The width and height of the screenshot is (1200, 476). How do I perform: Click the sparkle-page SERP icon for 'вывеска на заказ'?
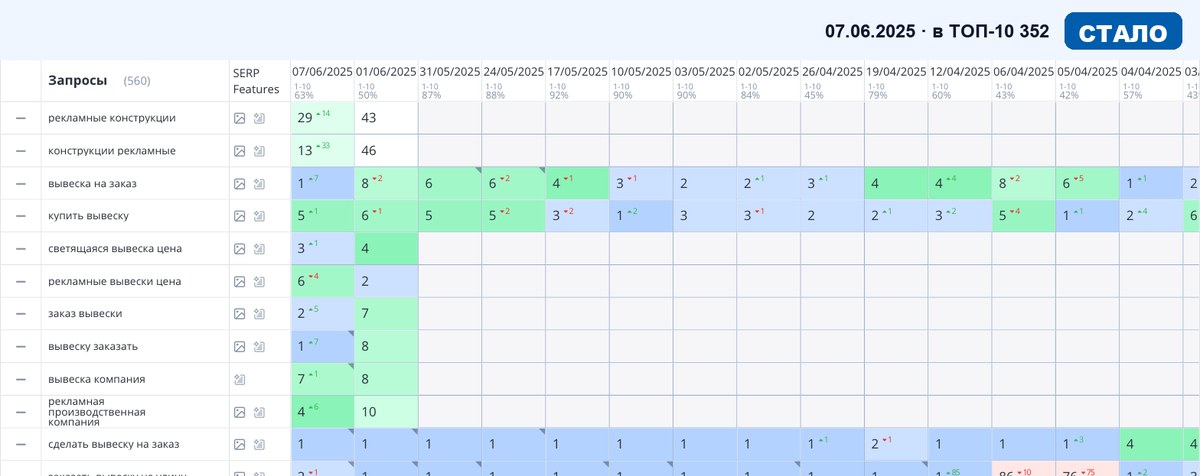pyautogui.click(x=259, y=184)
